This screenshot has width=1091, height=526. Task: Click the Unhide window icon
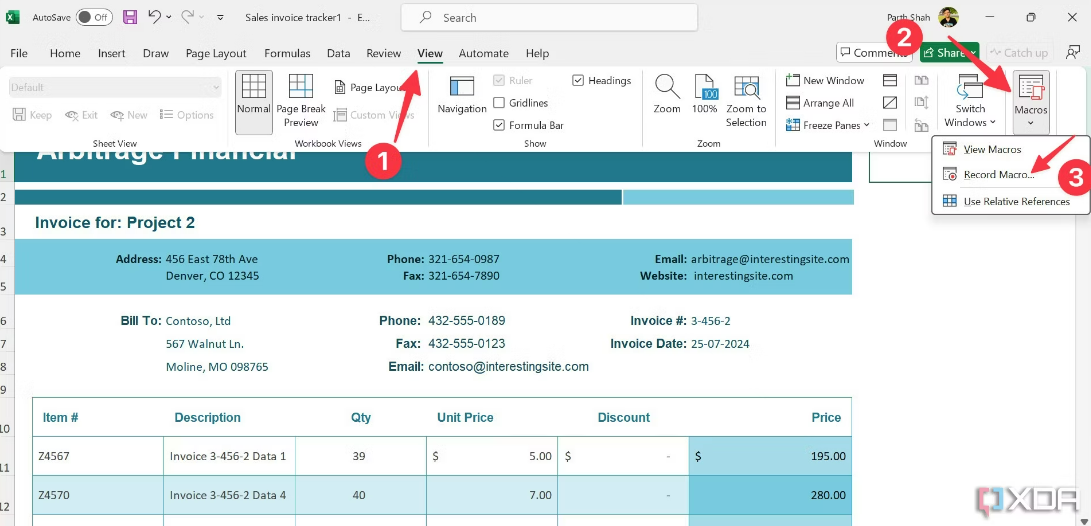[x=890, y=125]
